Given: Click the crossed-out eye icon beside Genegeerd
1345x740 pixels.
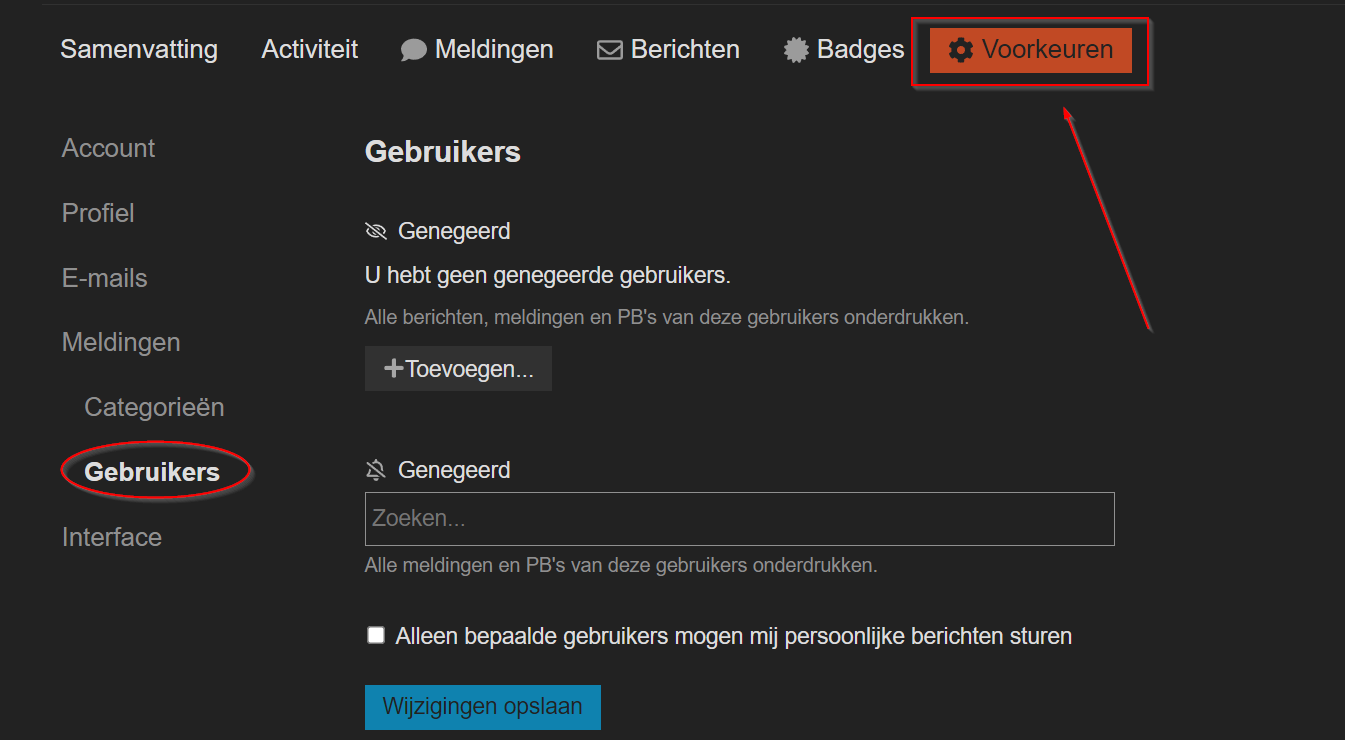Looking at the screenshot, I should coord(376,232).
